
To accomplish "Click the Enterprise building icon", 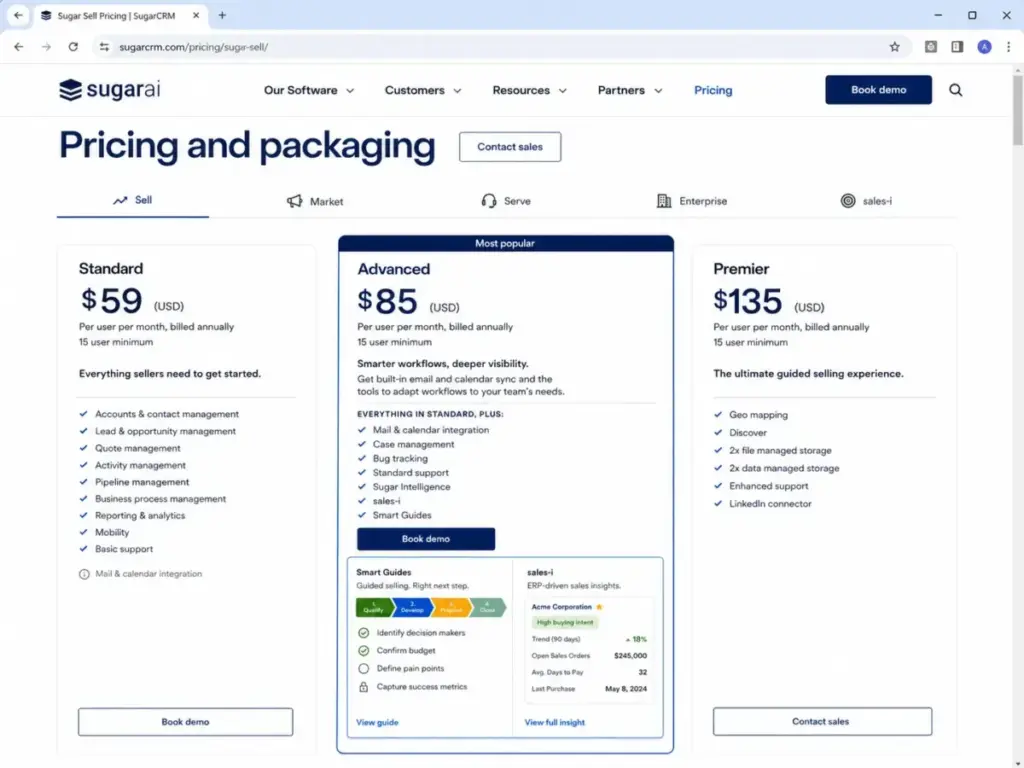I will pos(664,201).
